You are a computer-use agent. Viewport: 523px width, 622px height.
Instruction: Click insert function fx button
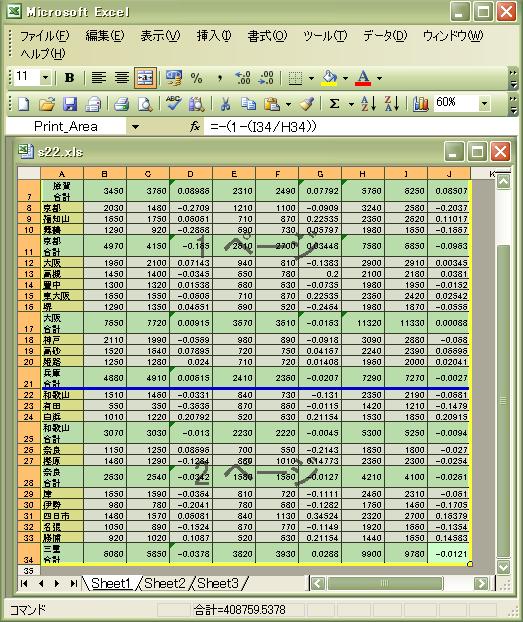click(x=194, y=127)
